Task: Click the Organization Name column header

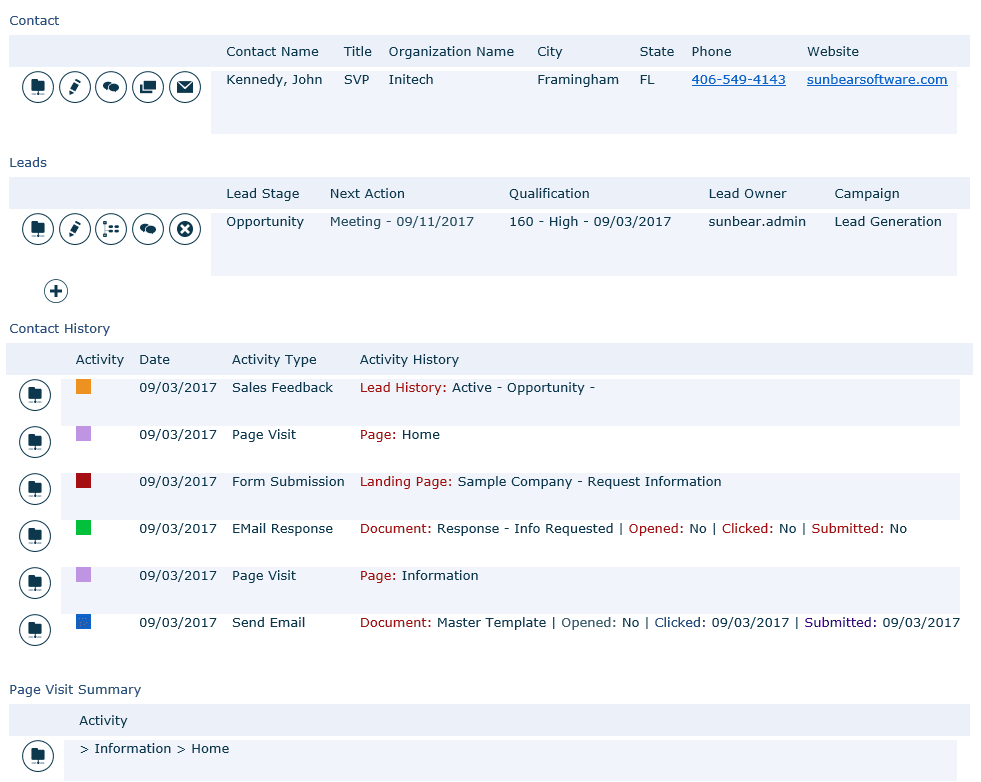Action: [x=451, y=51]
